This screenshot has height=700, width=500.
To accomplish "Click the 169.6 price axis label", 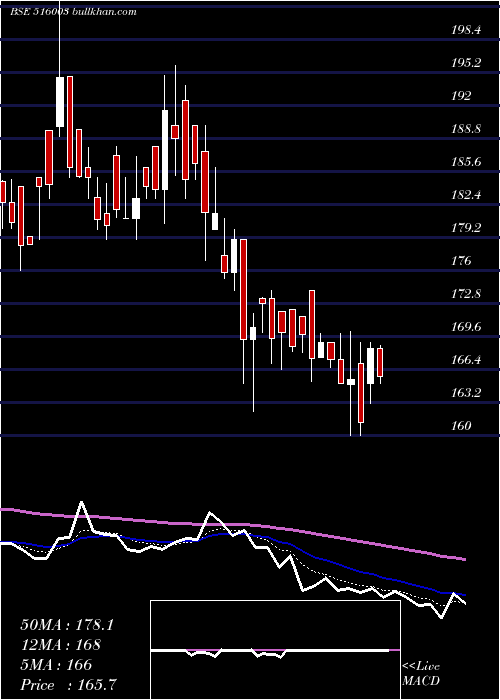I will (x=466, y=326).
